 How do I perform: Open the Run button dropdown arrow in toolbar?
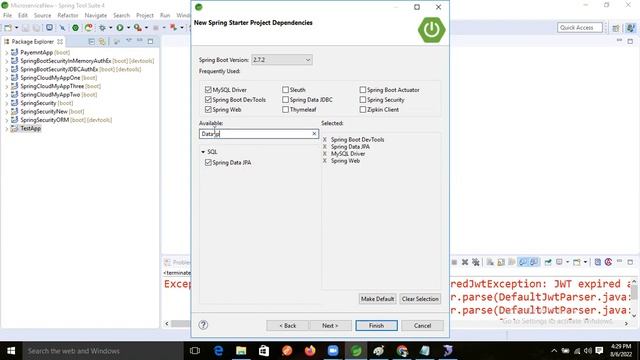click(128, 28)
